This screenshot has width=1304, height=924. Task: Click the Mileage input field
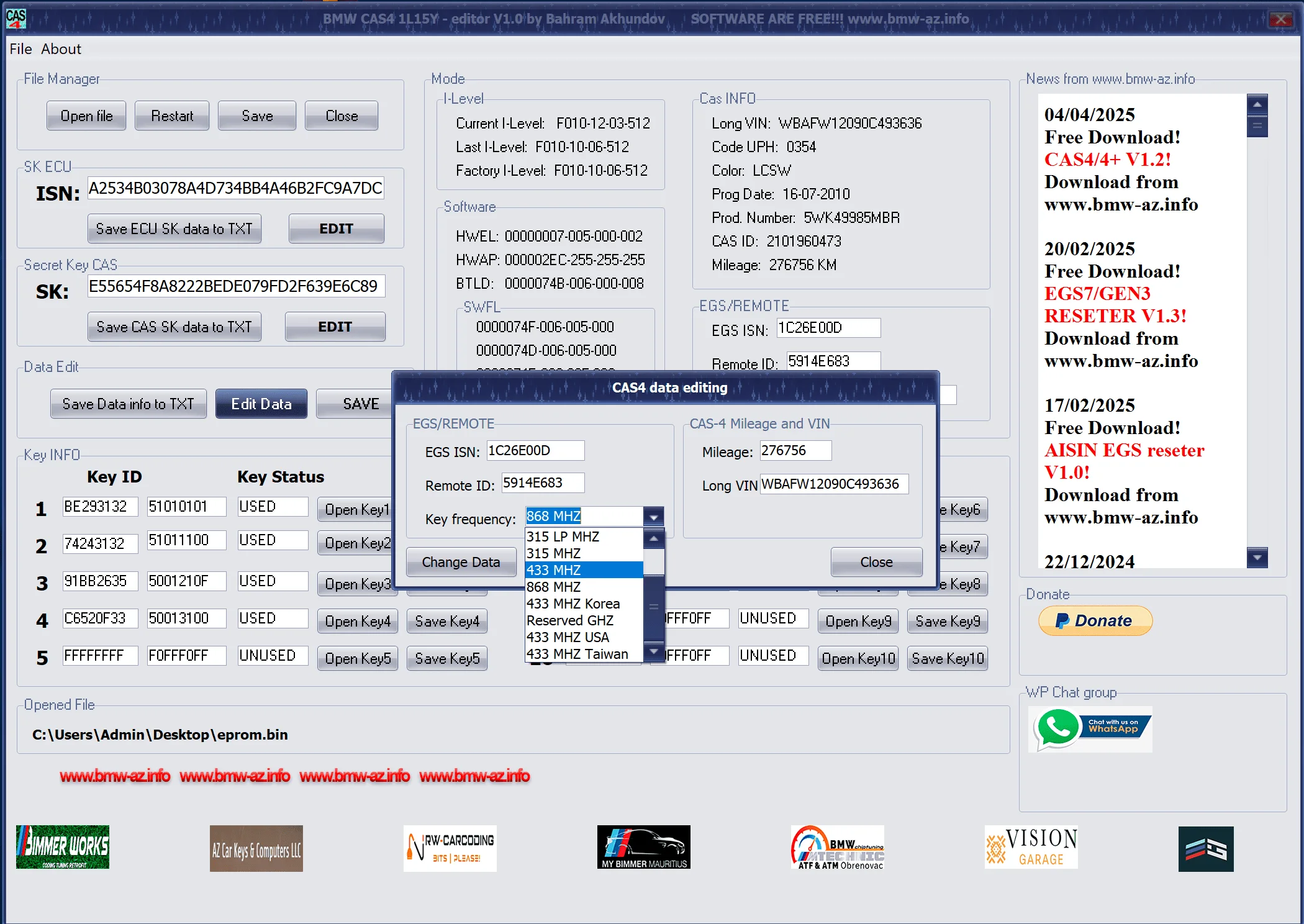795,451
